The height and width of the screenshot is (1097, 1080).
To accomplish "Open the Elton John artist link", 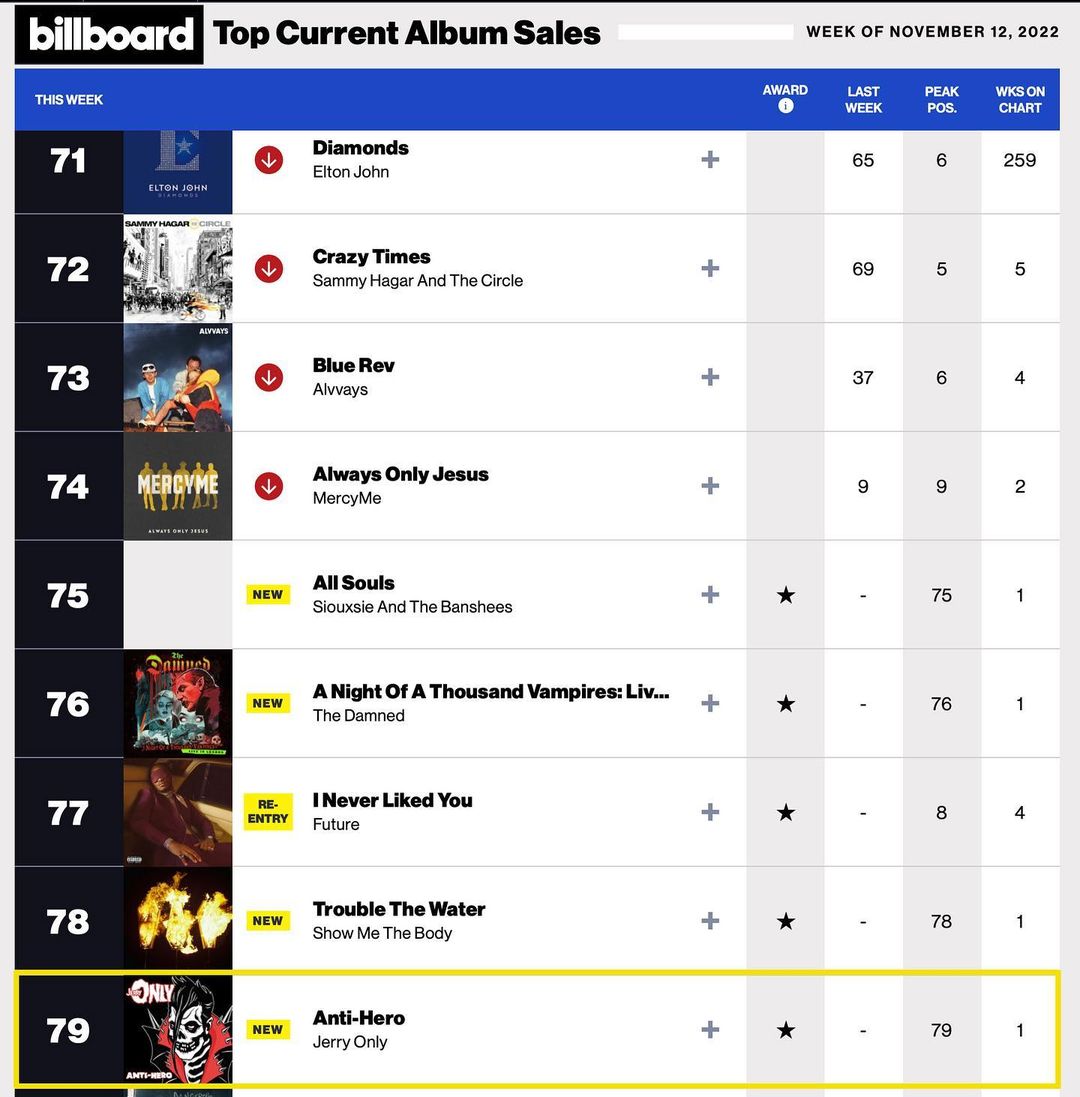I will click(x=350, y=172).
